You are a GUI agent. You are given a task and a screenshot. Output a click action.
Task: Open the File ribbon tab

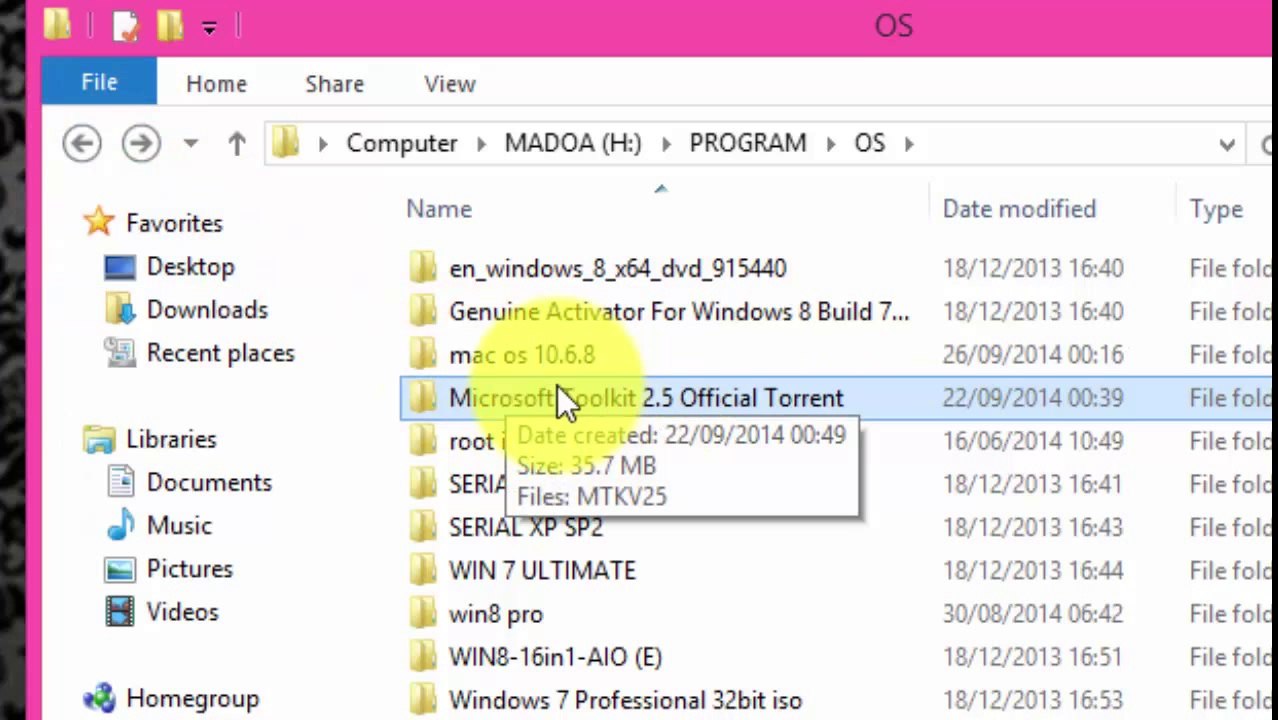[x=99, y=82]
